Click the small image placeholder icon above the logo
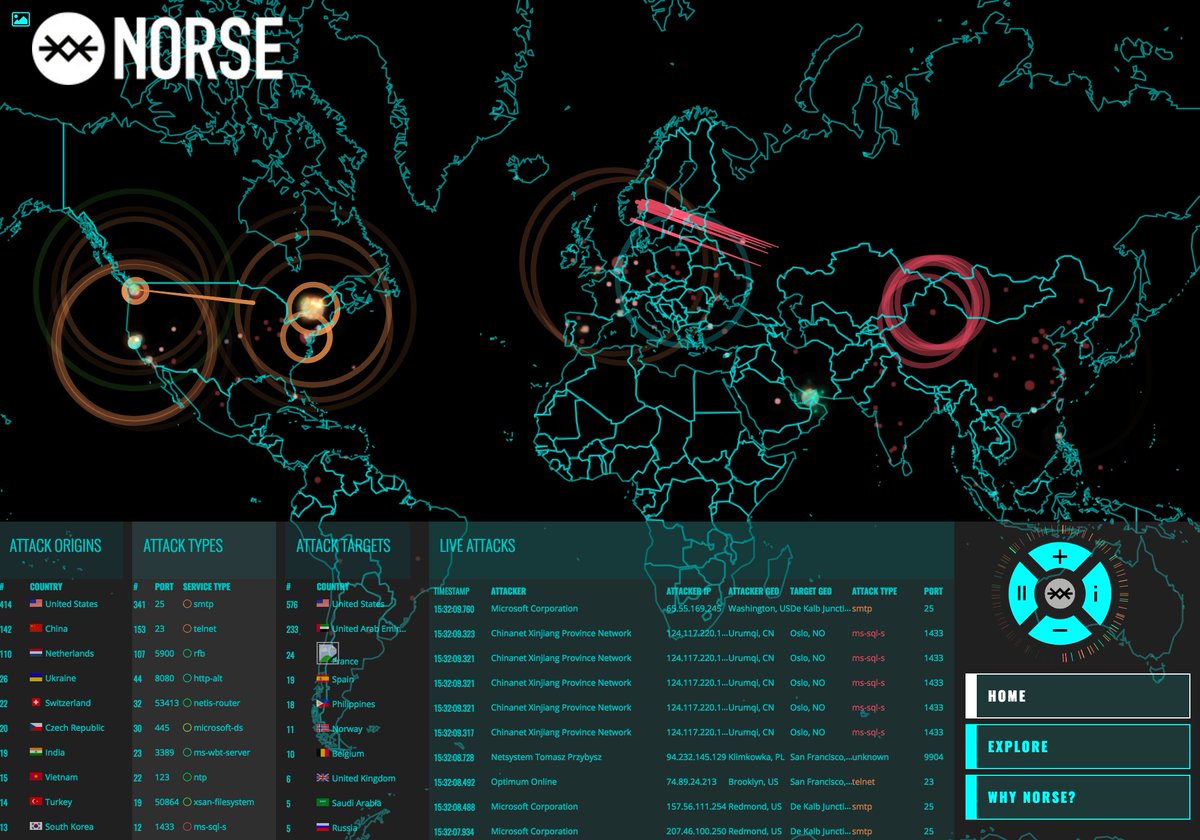This screenshot has width=1200, height=840. coord(20,19)
